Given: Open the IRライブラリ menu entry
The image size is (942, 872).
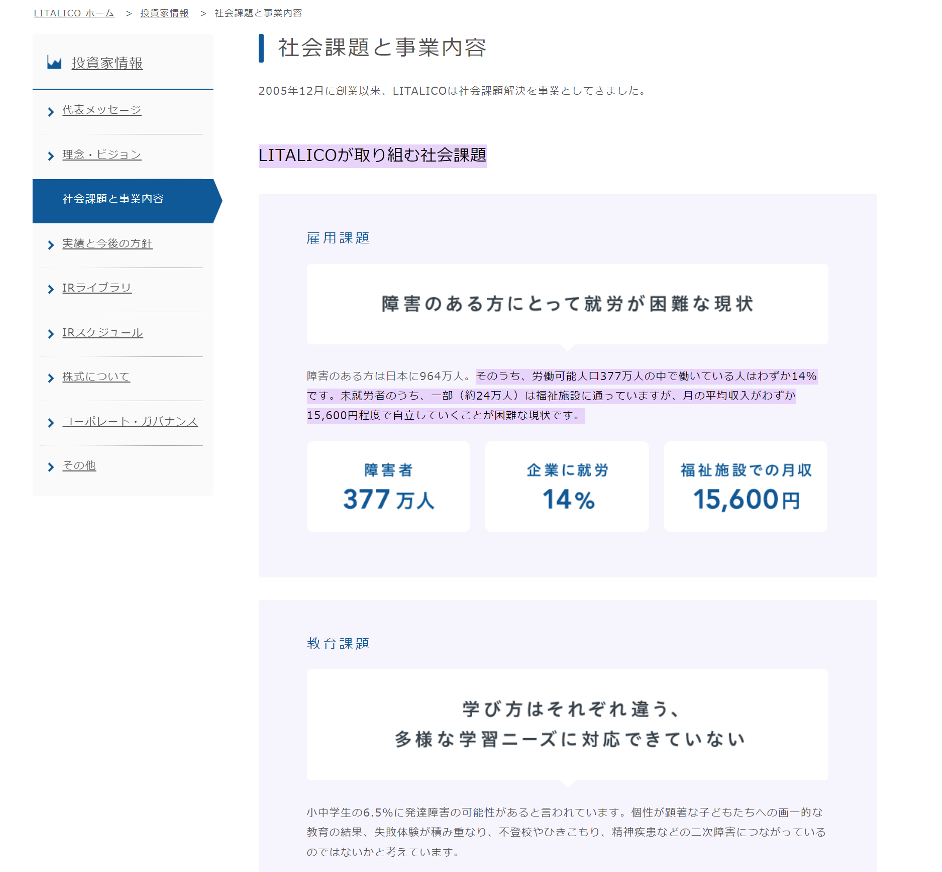Looking at the screenshot, I should pyautogui.click(x=96, y=288).
